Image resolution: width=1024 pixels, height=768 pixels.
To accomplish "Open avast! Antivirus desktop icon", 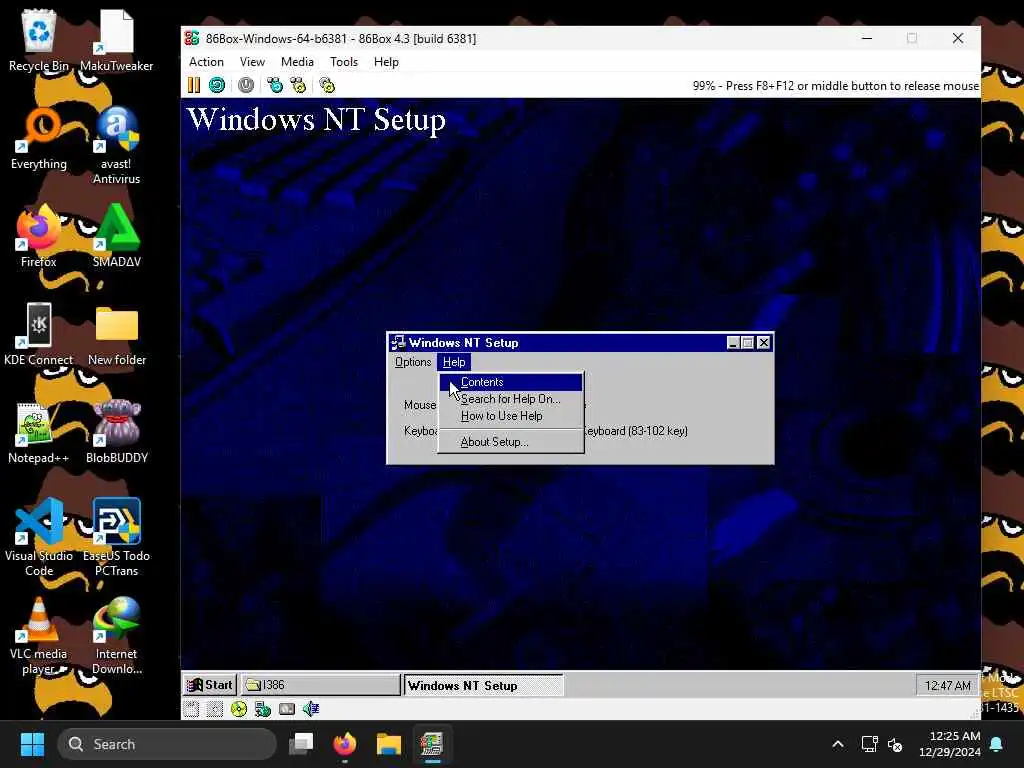I will click(x=116, y=145).
